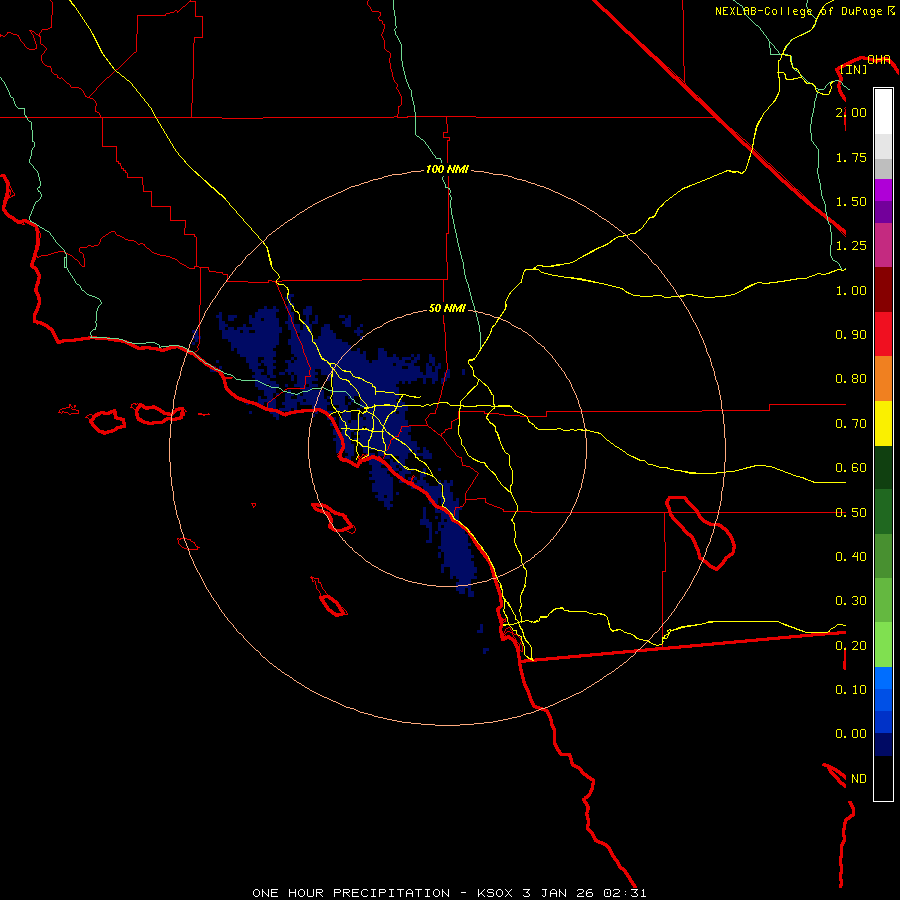Click the pink legend swatch beside 1.25
The width and height of the screenshot is (900, 900).
(883, 245)
